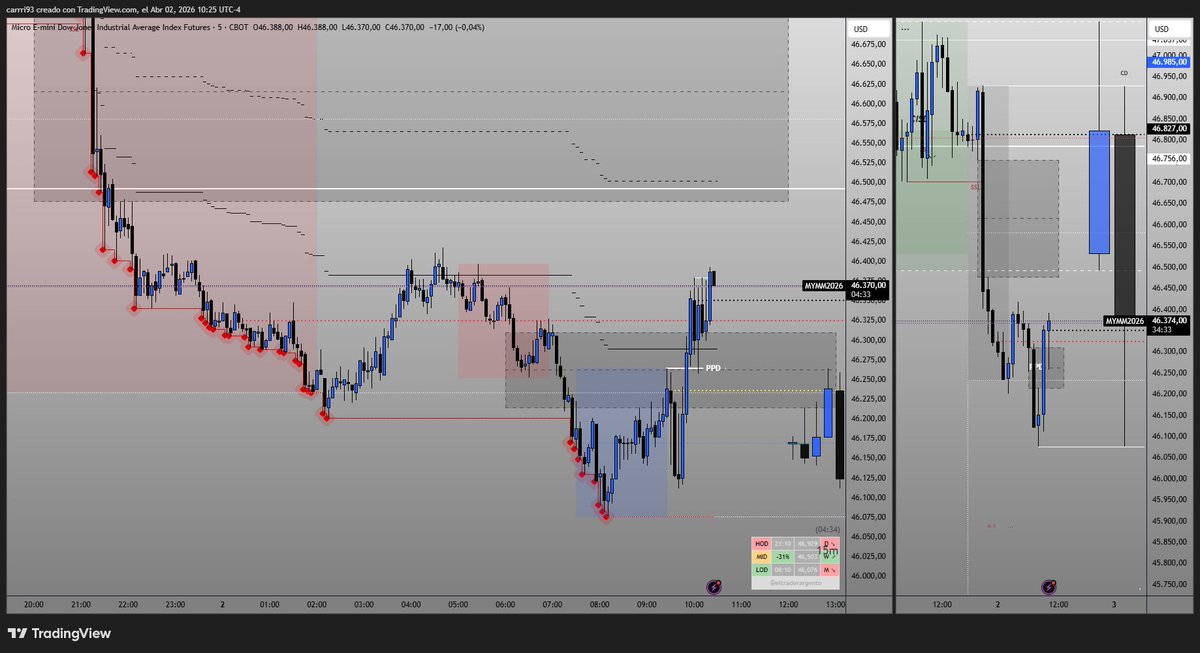Click the M monthly trend cell

click(828, 569)
